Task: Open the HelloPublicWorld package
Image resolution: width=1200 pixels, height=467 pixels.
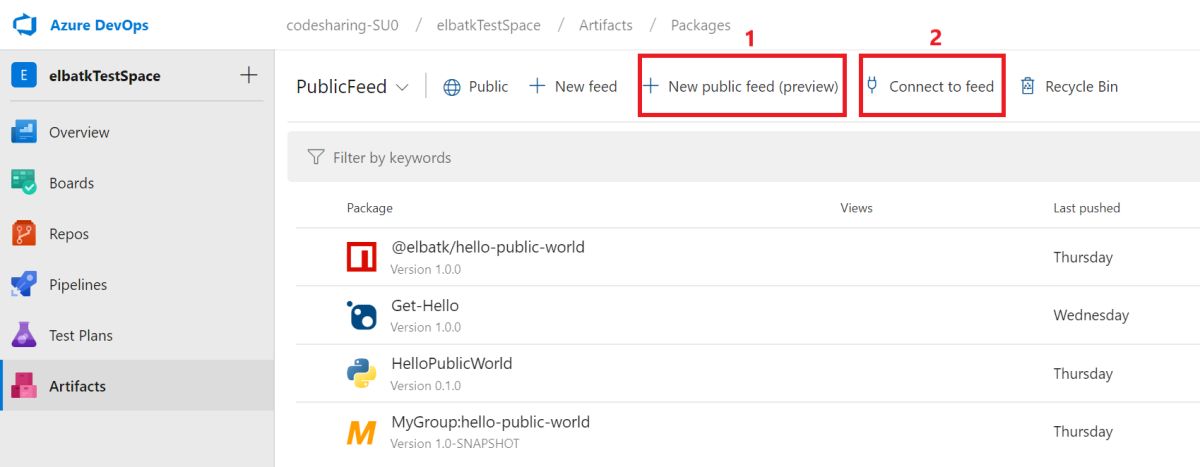Action: tap(451, 363)
